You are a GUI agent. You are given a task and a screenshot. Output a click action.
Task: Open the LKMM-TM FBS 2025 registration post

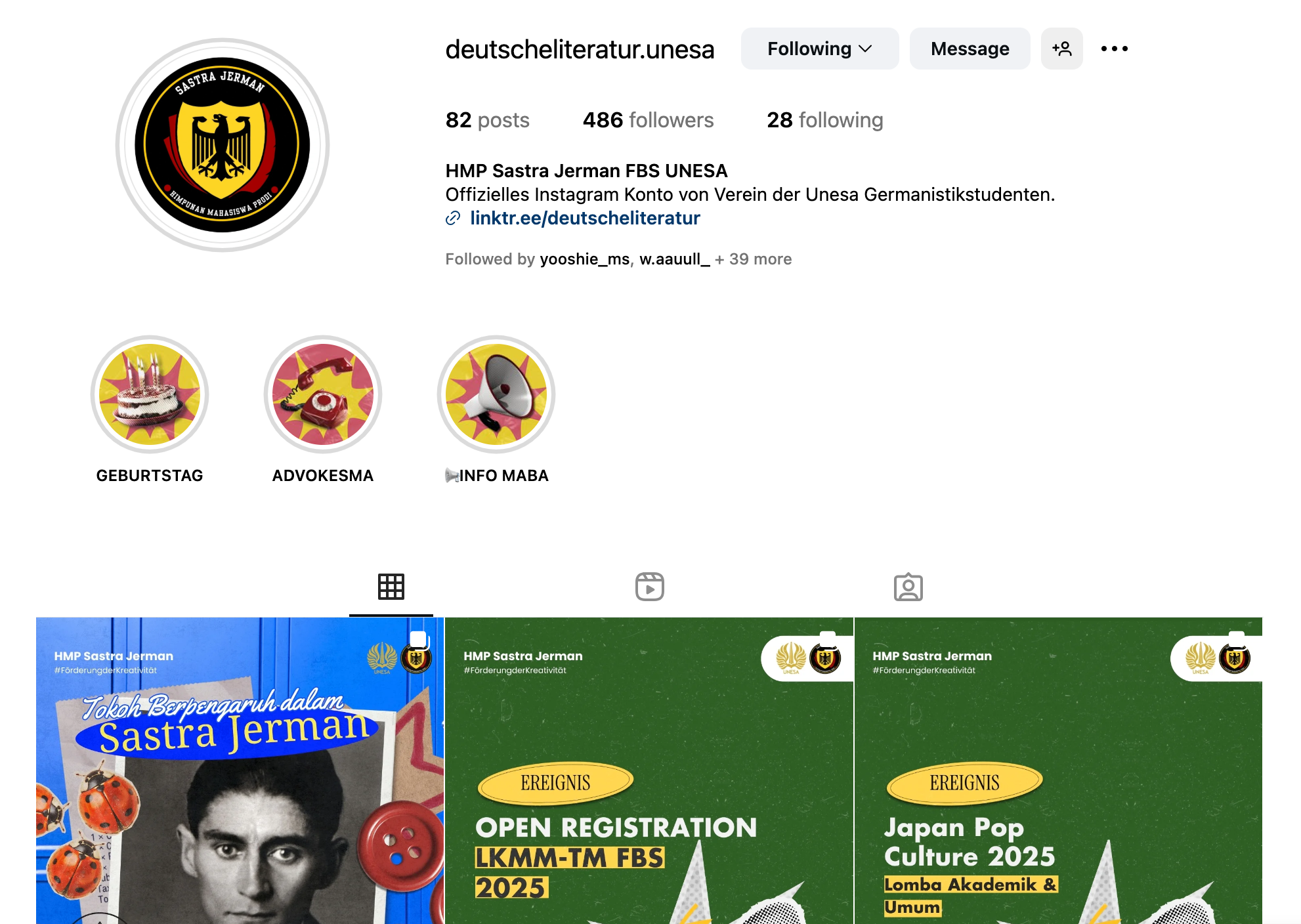point(649,770)
